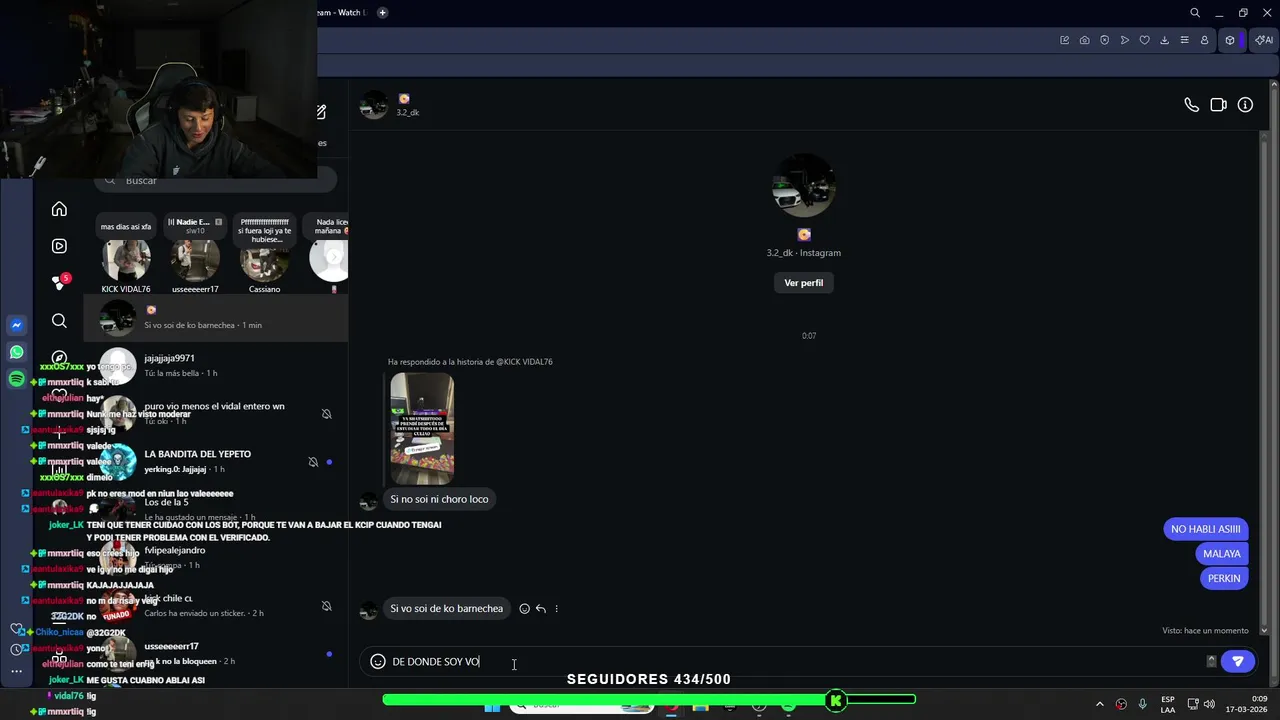Open ad blocker shield icon
Screen dimensions: 1280x720
click(x=1104, y=40)
